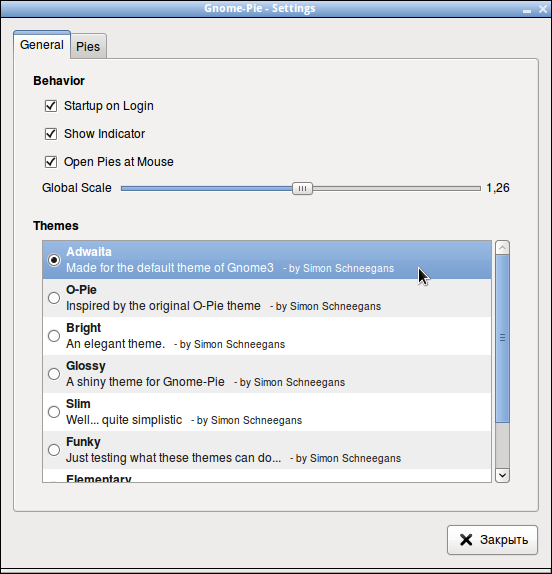Click the Закрыть close button
This screenshot has height=574, width=552.
pyautogui.click(x=492, y=540)
